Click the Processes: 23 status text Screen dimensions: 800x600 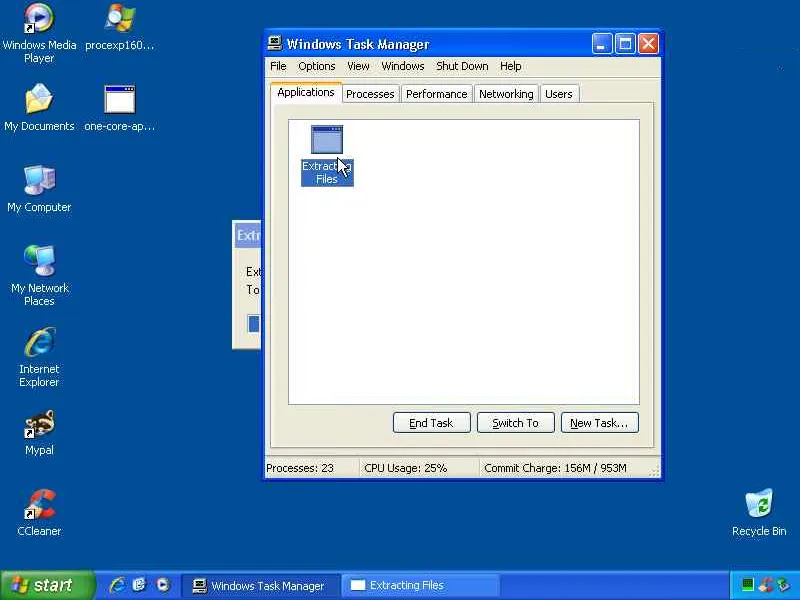[300, 468]
